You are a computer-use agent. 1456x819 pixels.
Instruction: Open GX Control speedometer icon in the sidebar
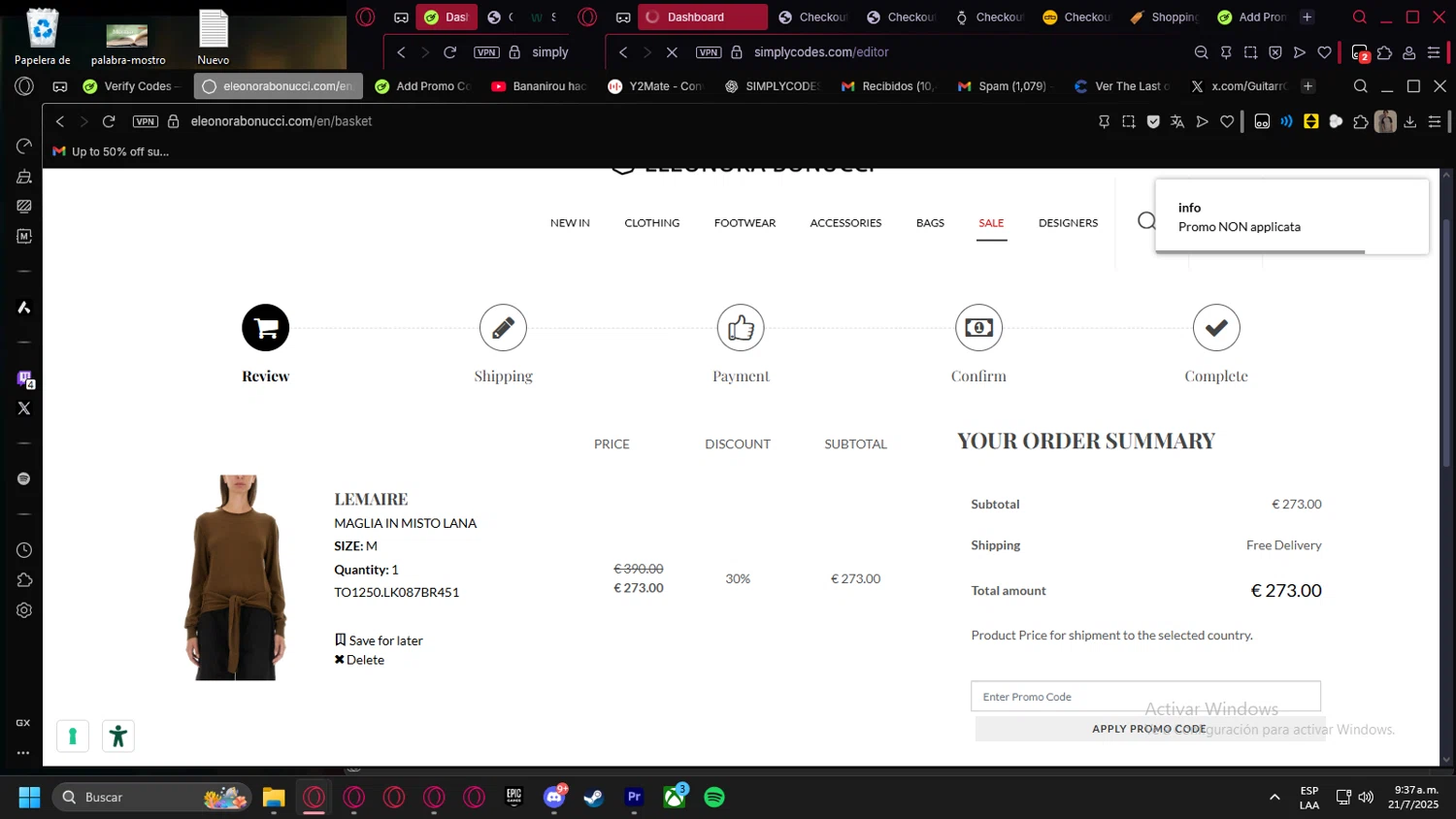[x=24, y=146]
